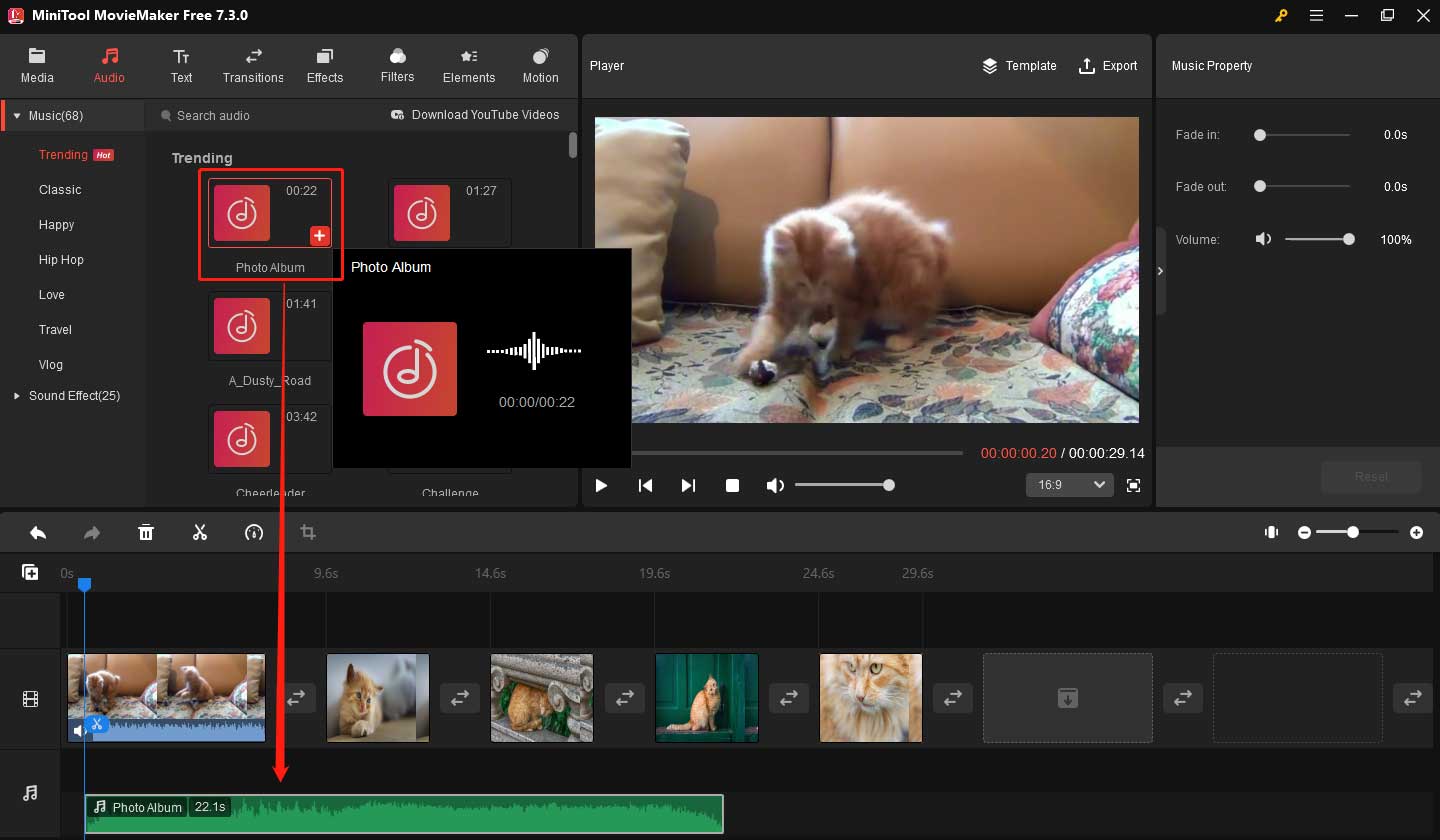Image resolution: width=1440 pixels, height=840 pixels.
Task: Click the Search audio field
Action: click(260, 116)
